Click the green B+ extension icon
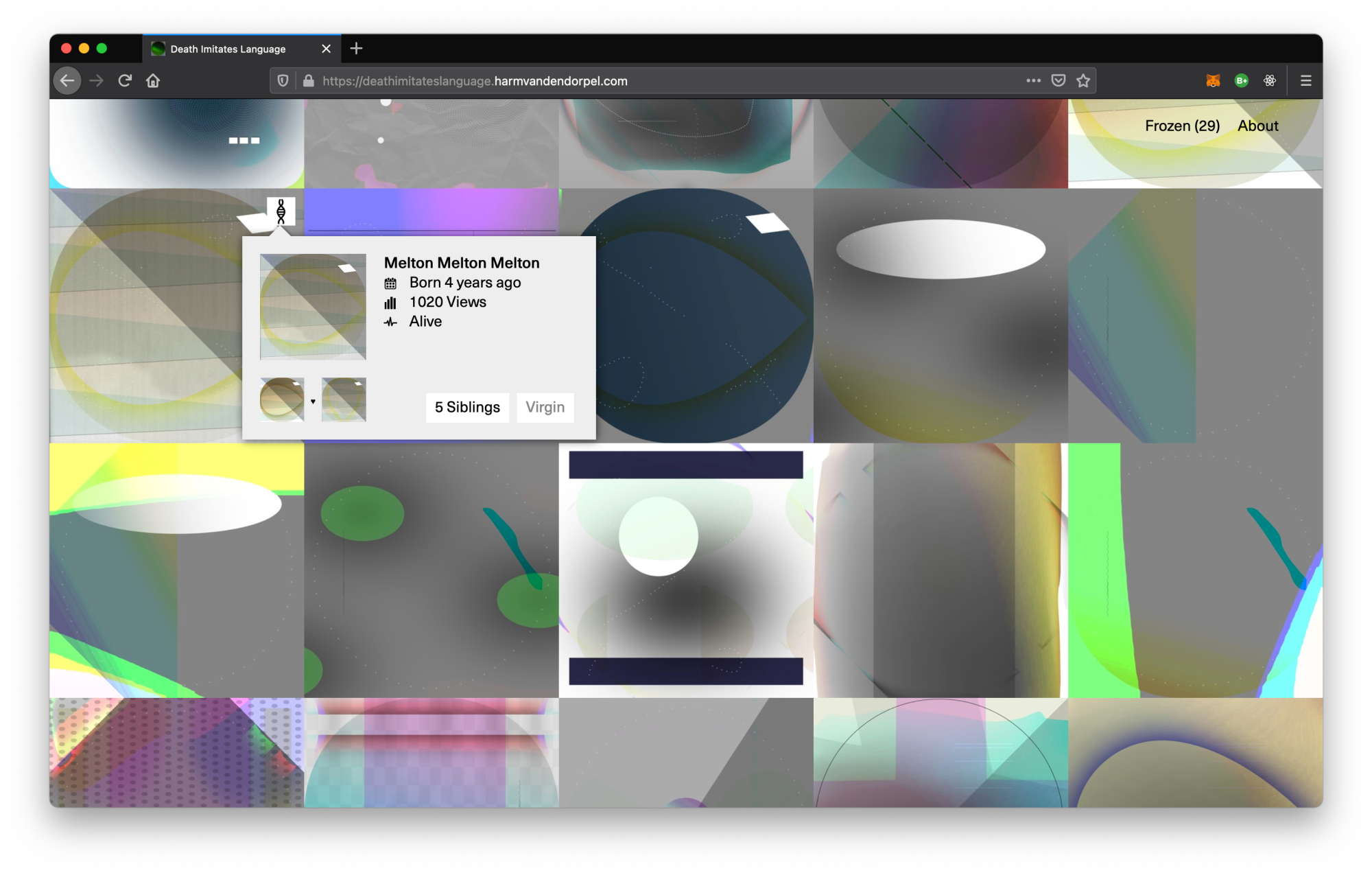The height and width of the screenshot is (873, 1372). 1241,81
